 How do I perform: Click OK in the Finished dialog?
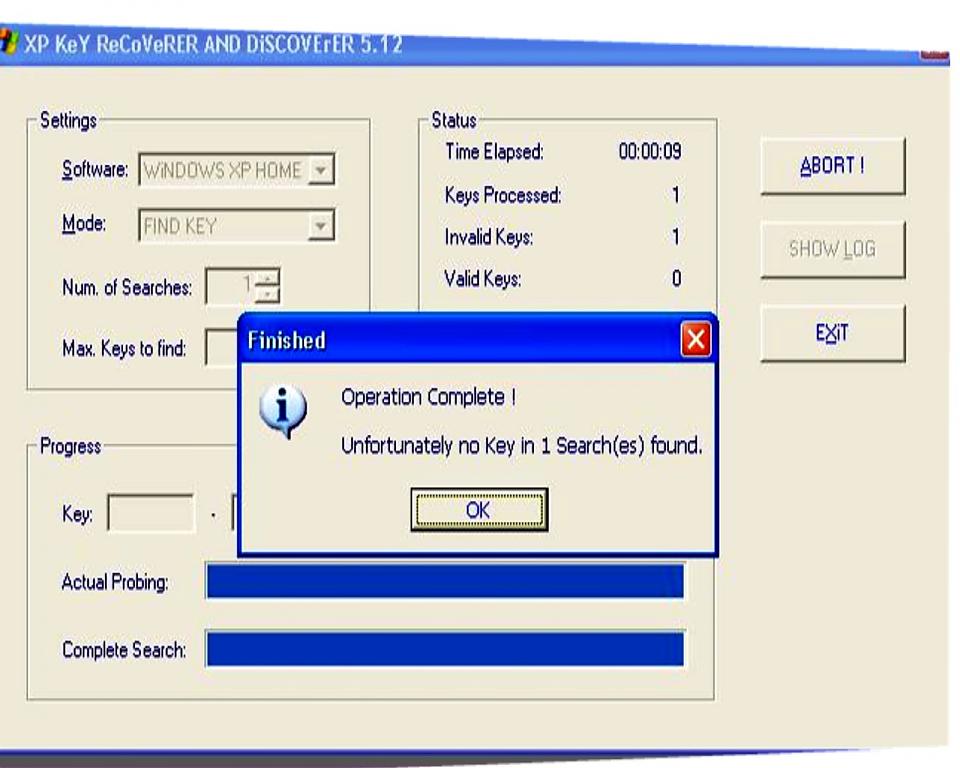(479, 510)
